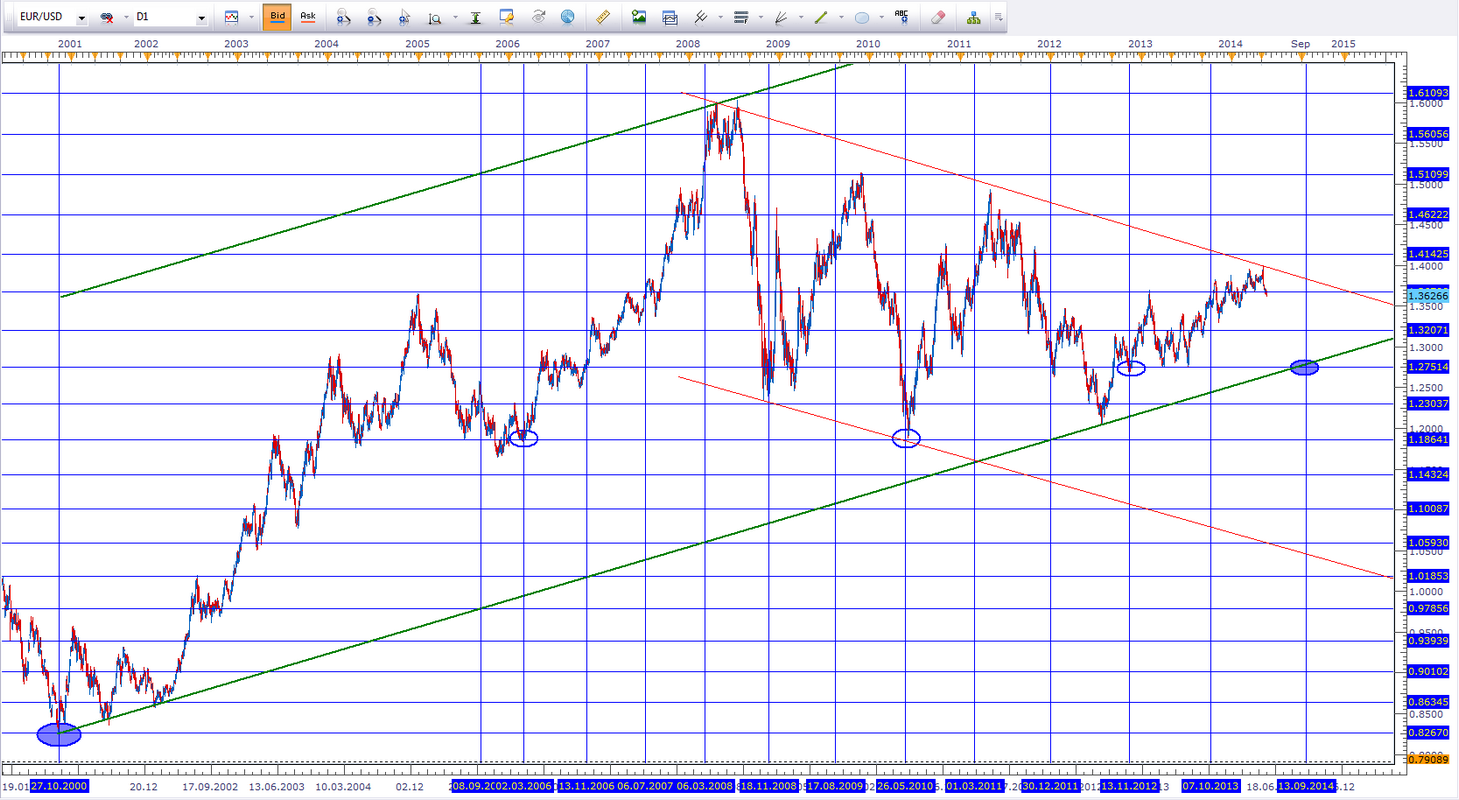Click the 06.03.2008 date label

(706, 786)
